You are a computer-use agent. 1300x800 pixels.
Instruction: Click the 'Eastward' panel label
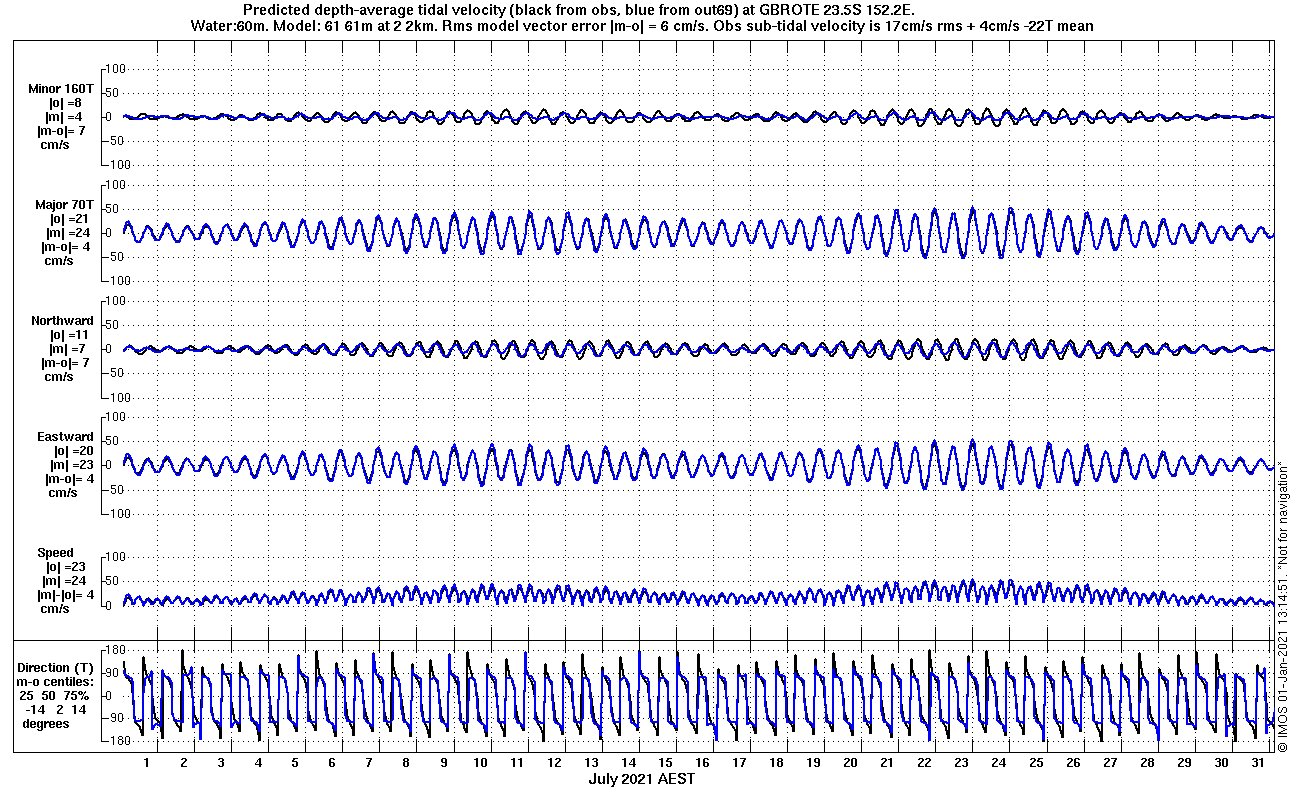click(x=65, y=437)
